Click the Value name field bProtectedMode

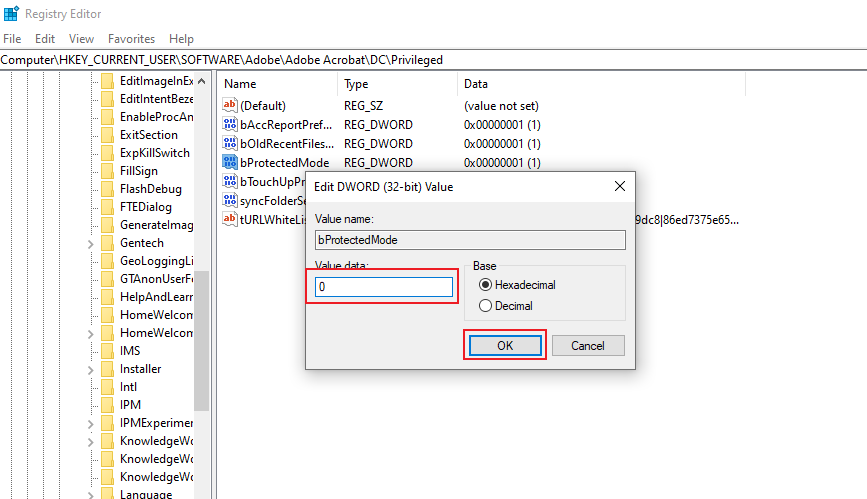(x=470, y=240)
